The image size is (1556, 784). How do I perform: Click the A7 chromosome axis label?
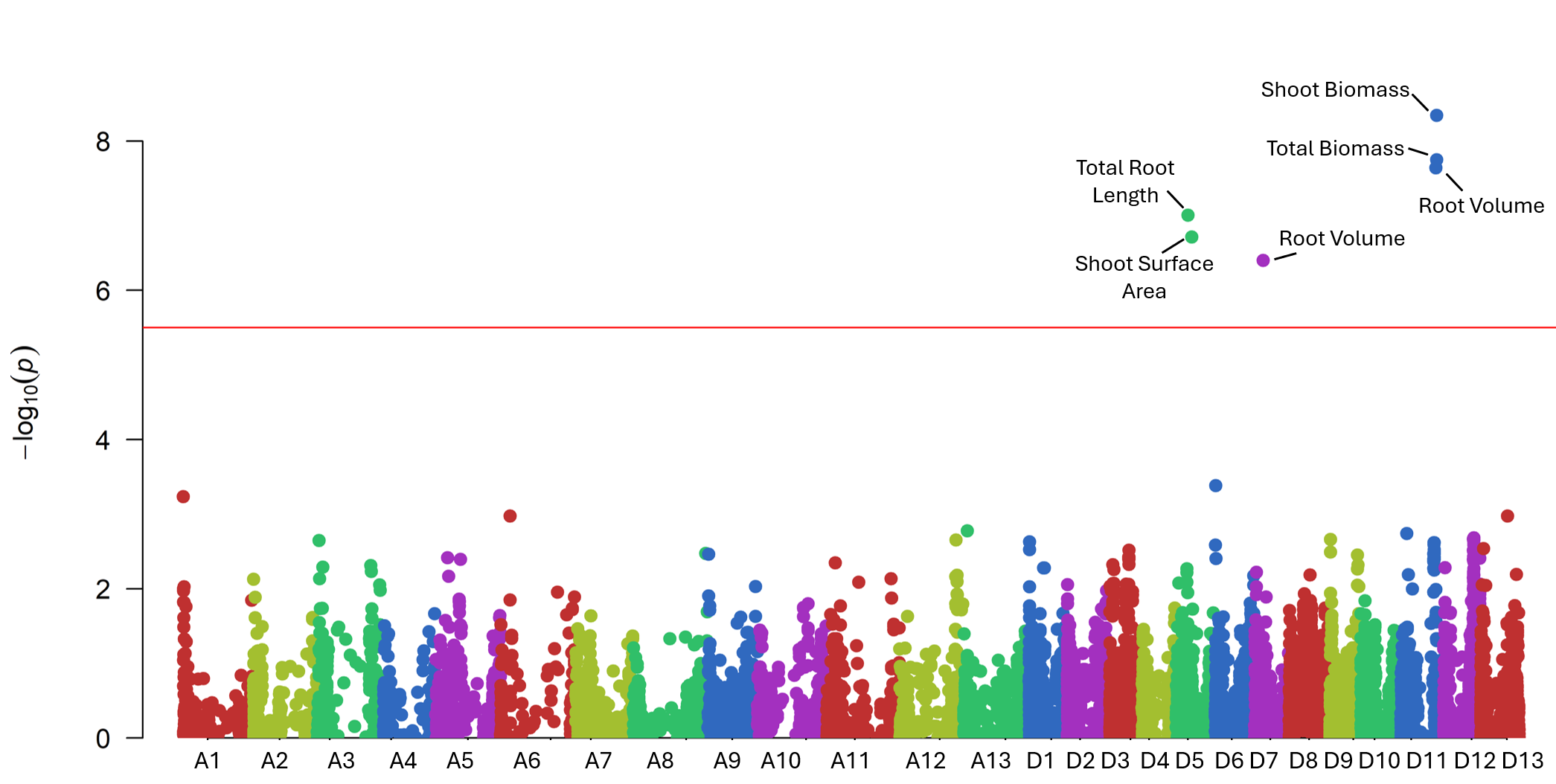tap(598, 761)
